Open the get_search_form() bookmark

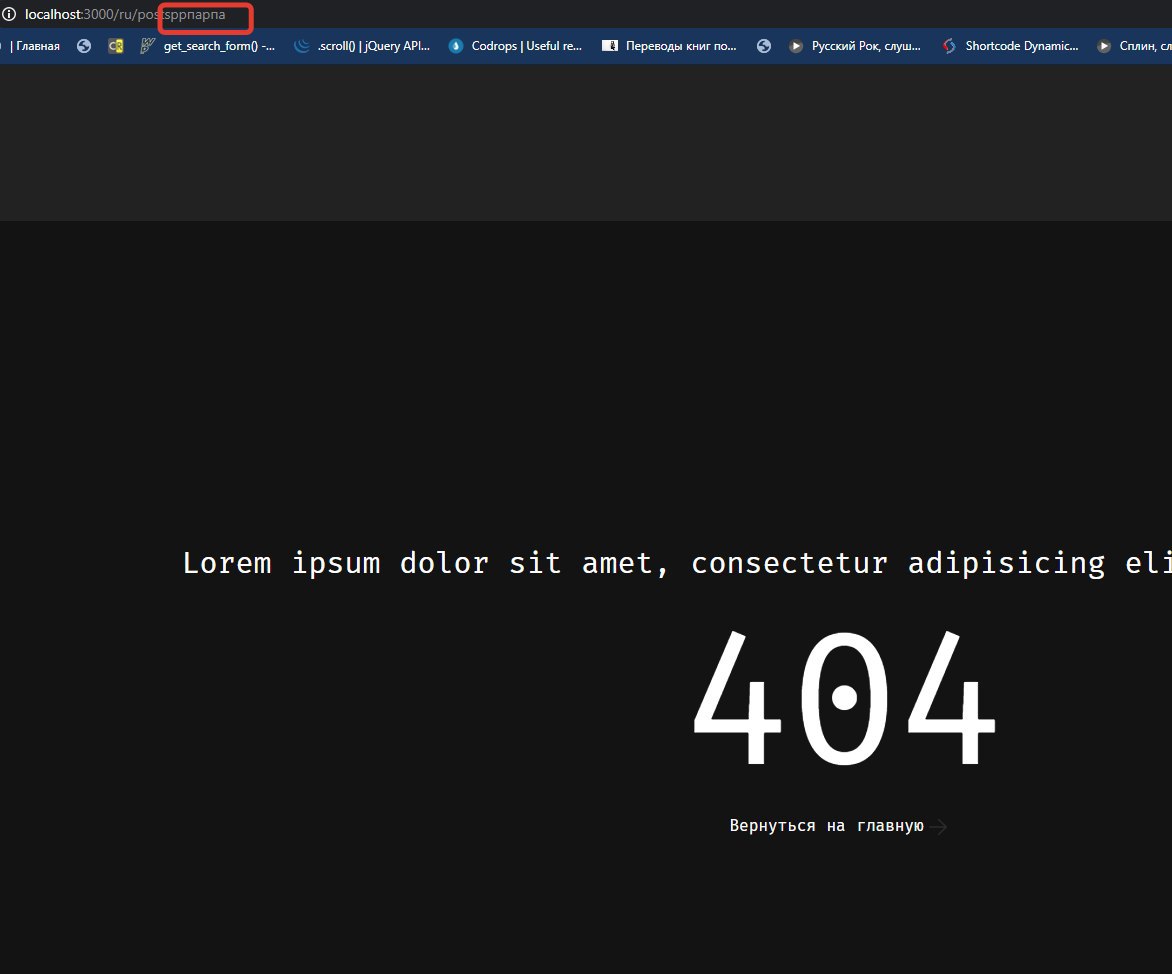[x=208, y=46]
